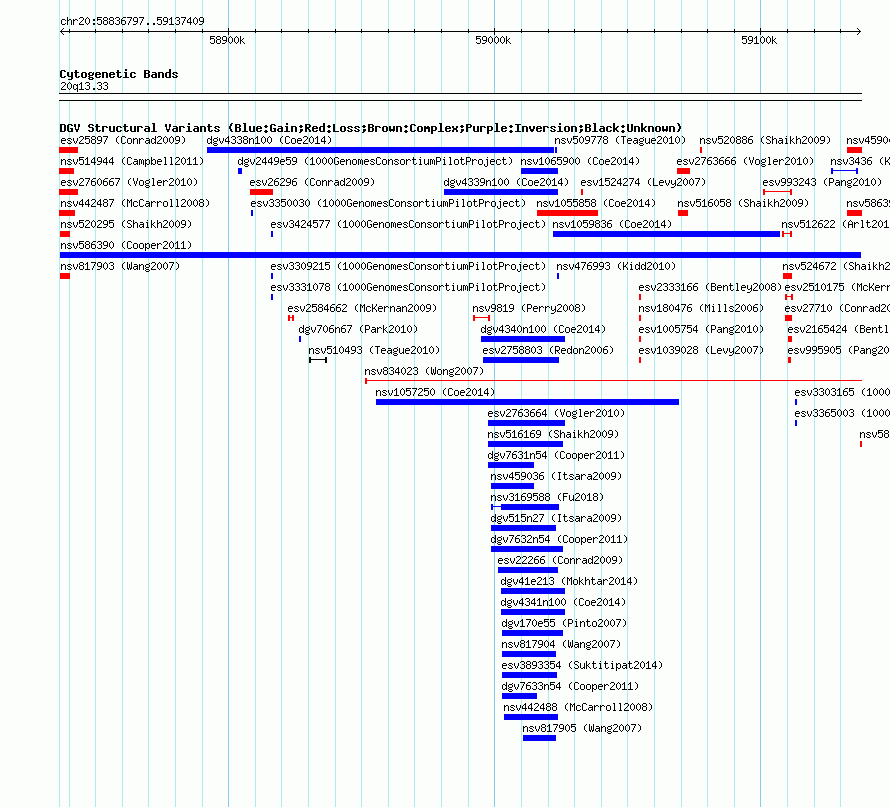This screenshot has width=890, height=807.
Task: Click the red loss bar under nsv1055858
Action: tap(567, 213)
